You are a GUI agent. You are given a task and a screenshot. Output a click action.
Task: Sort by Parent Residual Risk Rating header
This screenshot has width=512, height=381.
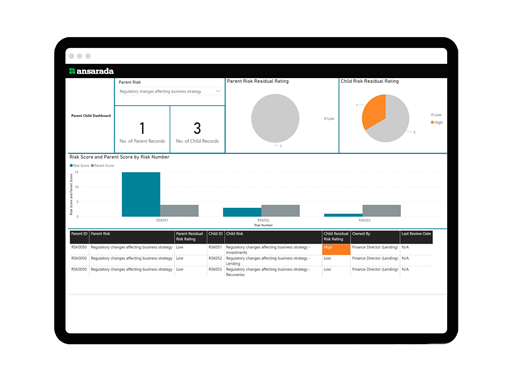191,237
